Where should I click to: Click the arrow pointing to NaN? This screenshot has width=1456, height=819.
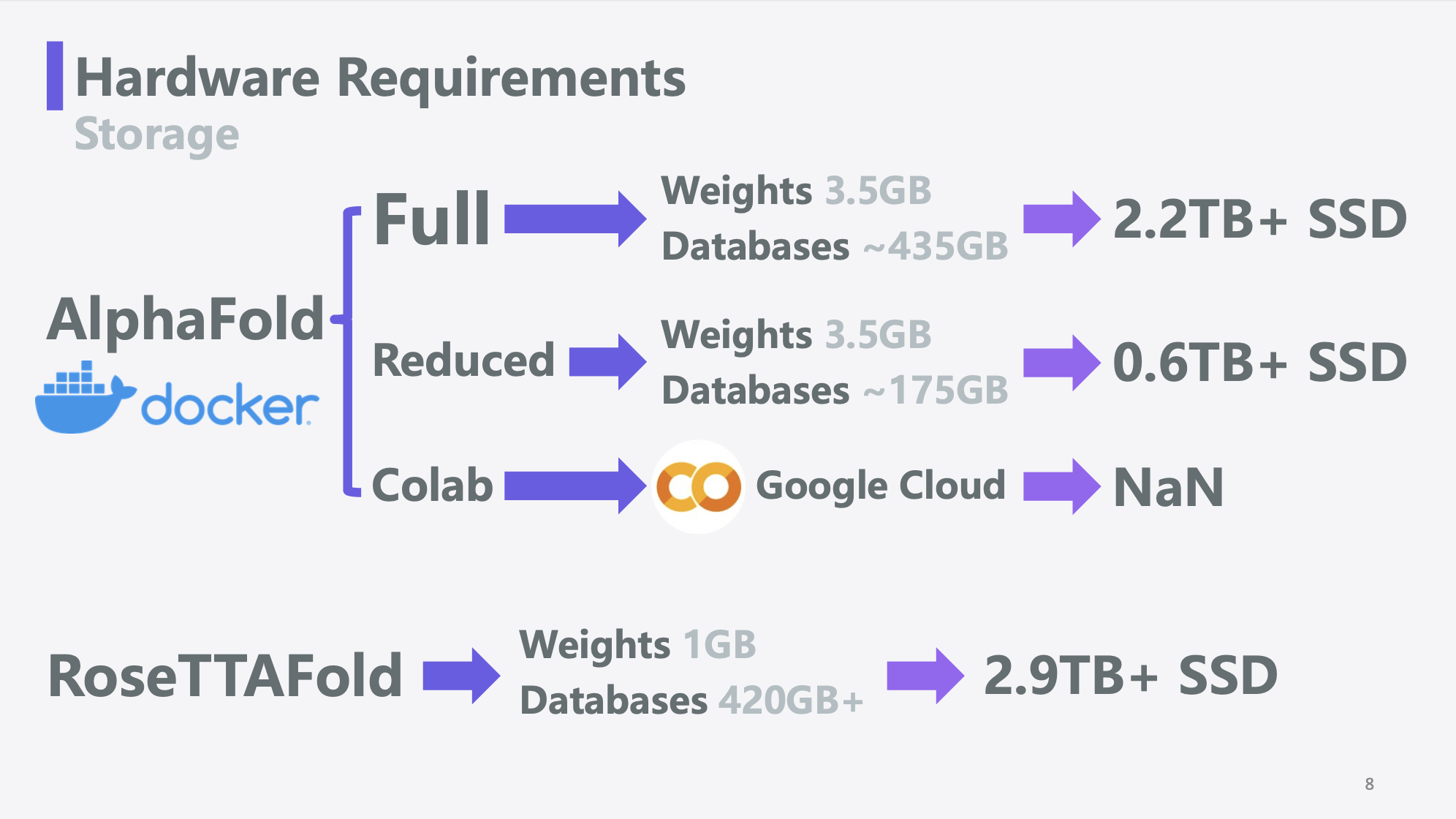(1061, 486)
